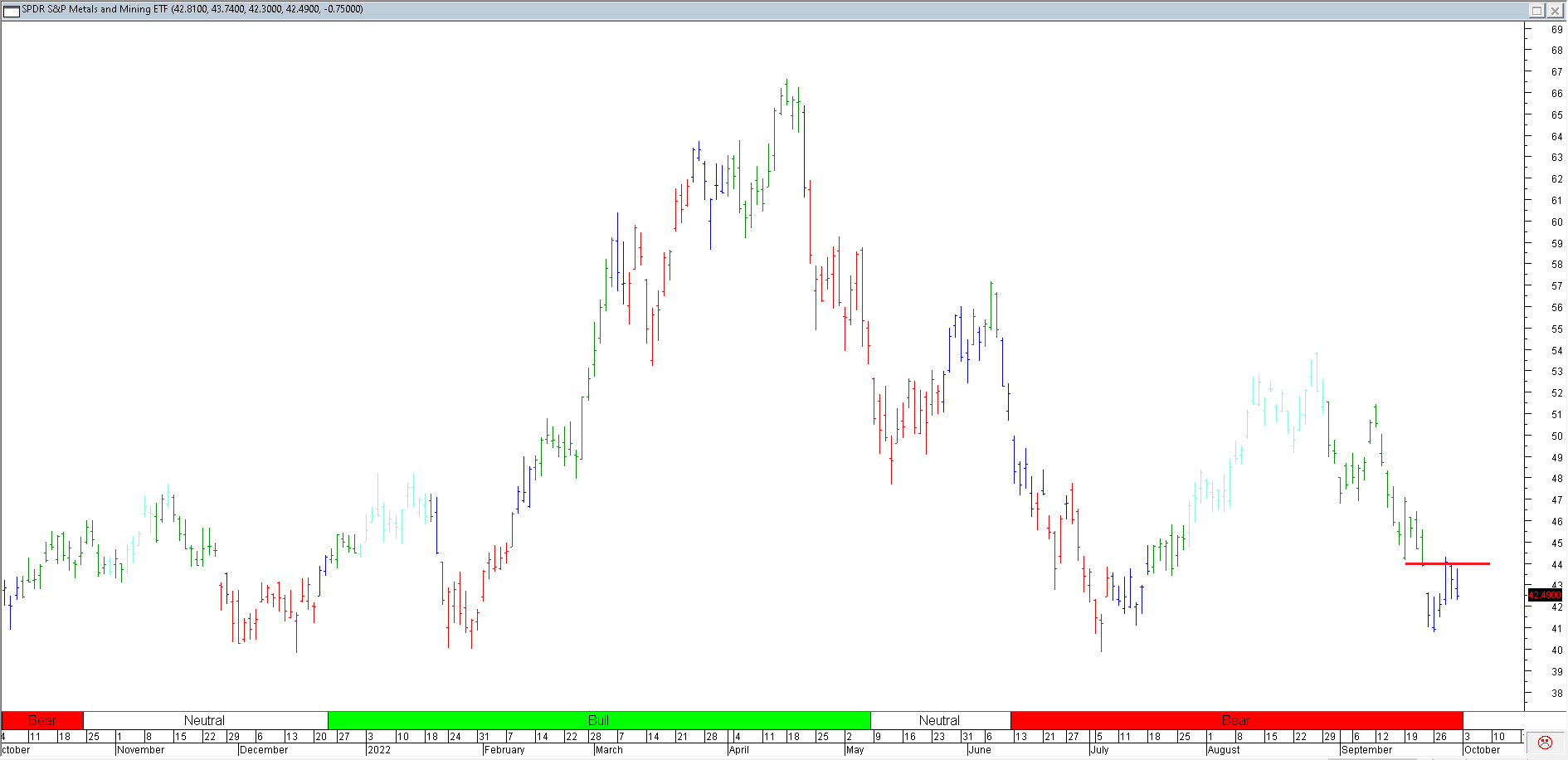Click the 2022 year label on the date axis
Viewport: 1568px width, 760px height.
[379, 750]
